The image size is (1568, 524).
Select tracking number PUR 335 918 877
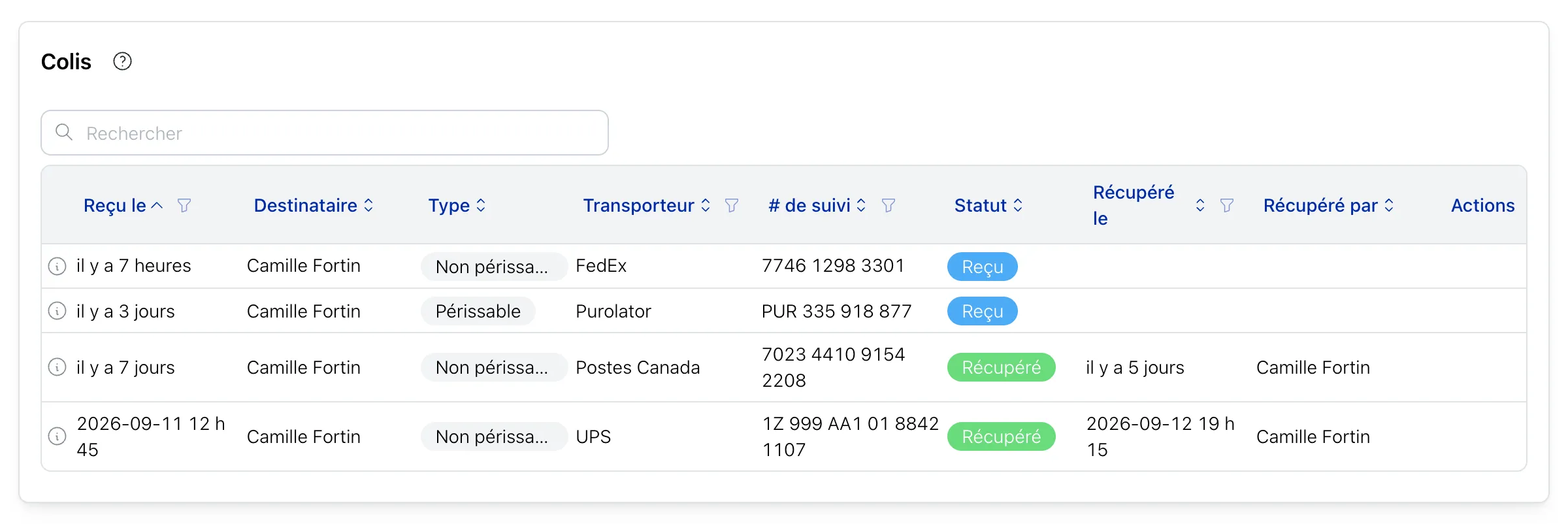837,311
